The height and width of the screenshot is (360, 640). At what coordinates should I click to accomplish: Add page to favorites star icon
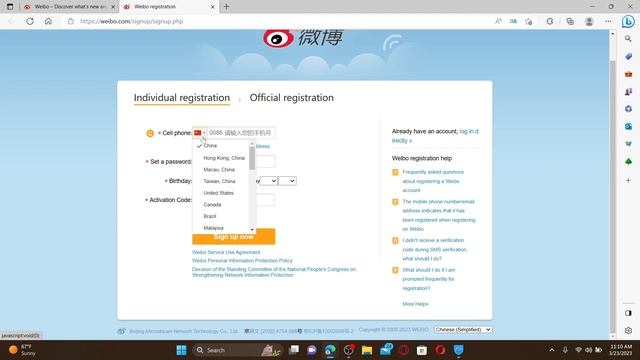tap(529, 21)
